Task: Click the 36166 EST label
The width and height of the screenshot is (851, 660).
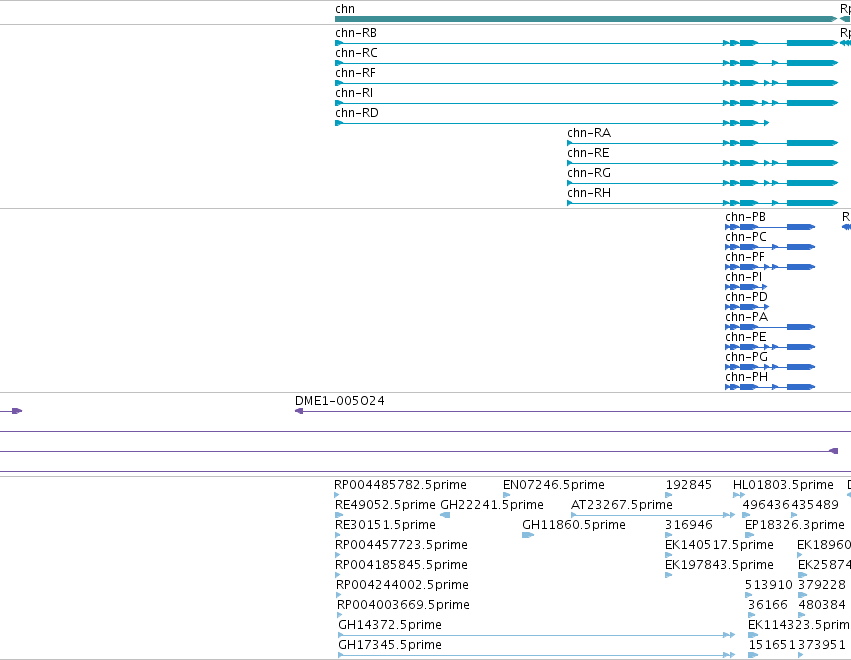Action: (768, 605)
